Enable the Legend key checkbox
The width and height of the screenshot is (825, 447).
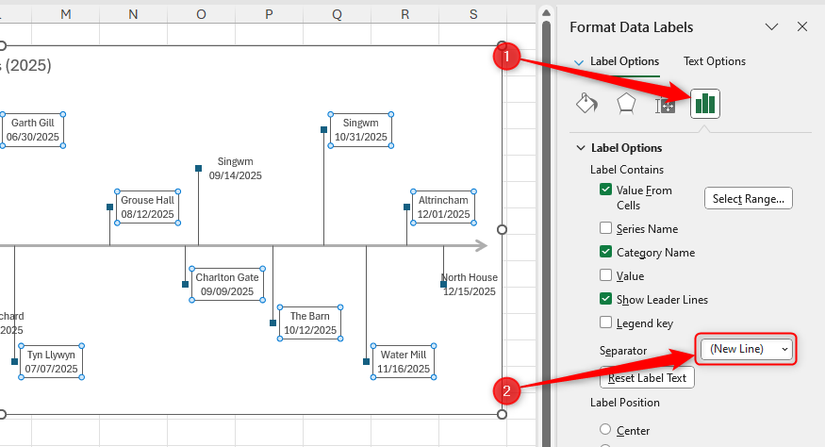click(606, 322)
